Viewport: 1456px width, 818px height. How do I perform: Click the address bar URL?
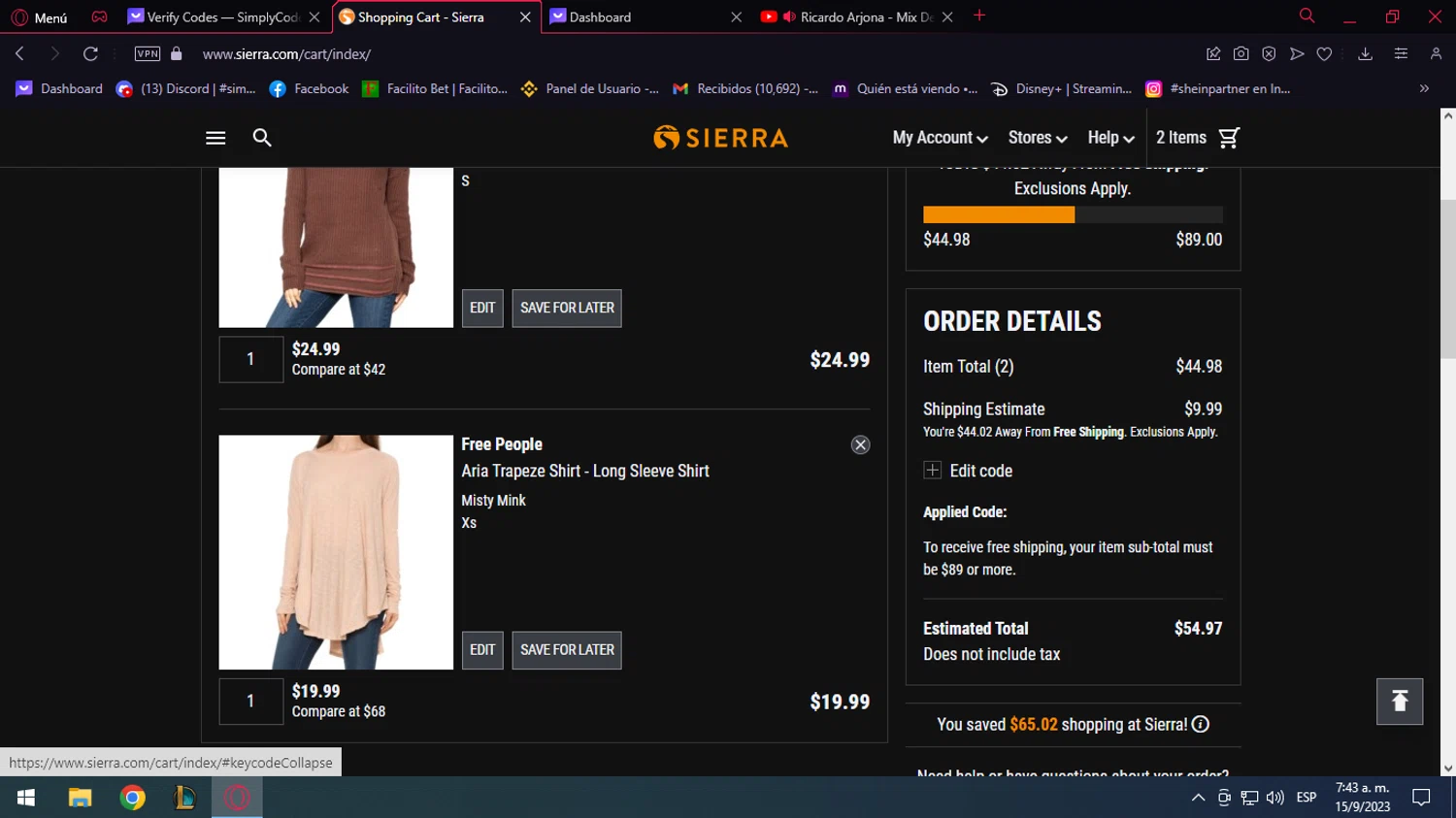286,54
